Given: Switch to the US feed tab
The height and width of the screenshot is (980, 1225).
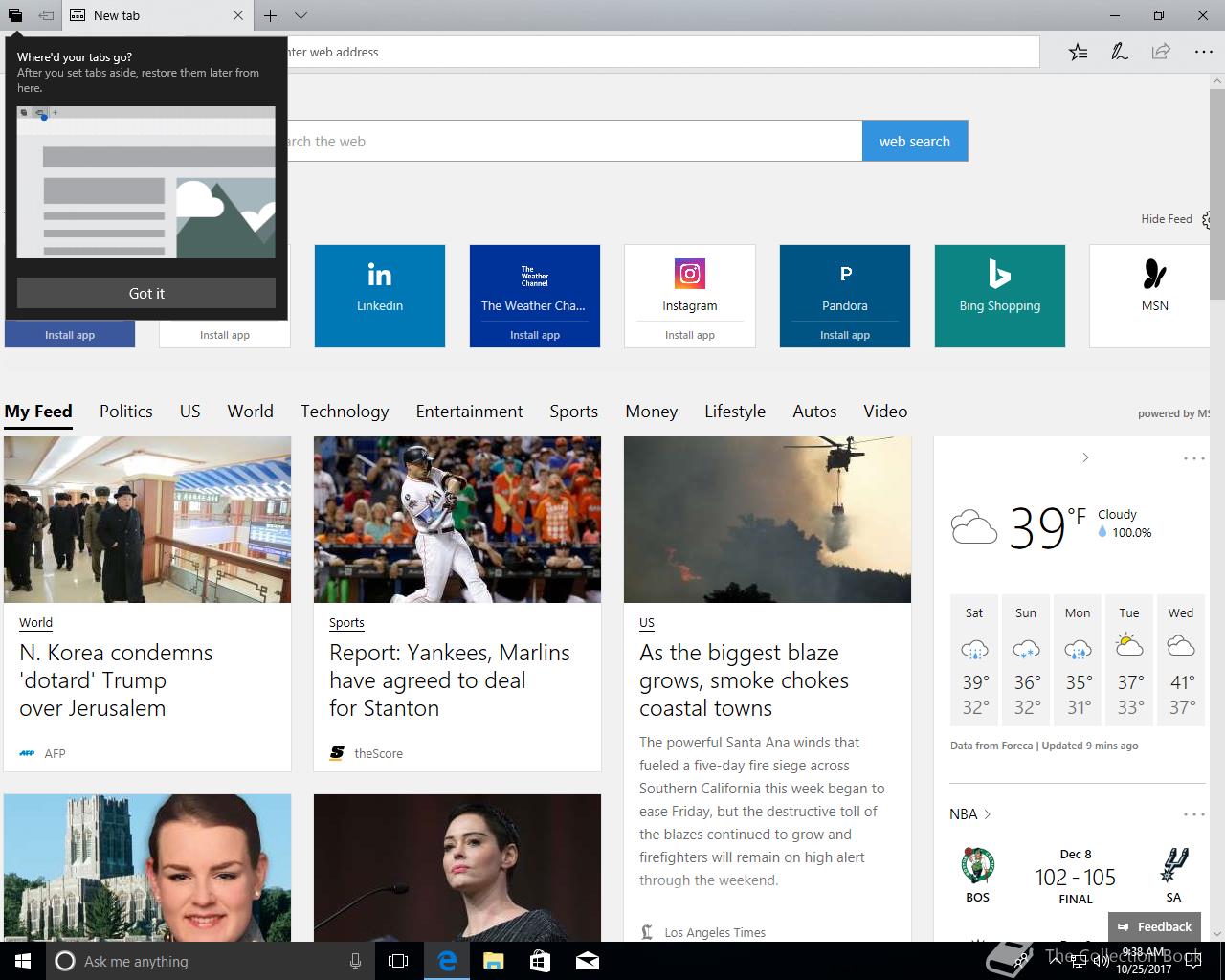Looking at the screenshot, I should tap(190, 412).
